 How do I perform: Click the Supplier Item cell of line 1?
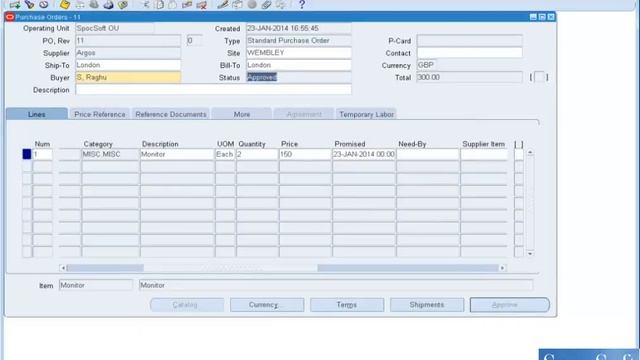tap(484, 154)
